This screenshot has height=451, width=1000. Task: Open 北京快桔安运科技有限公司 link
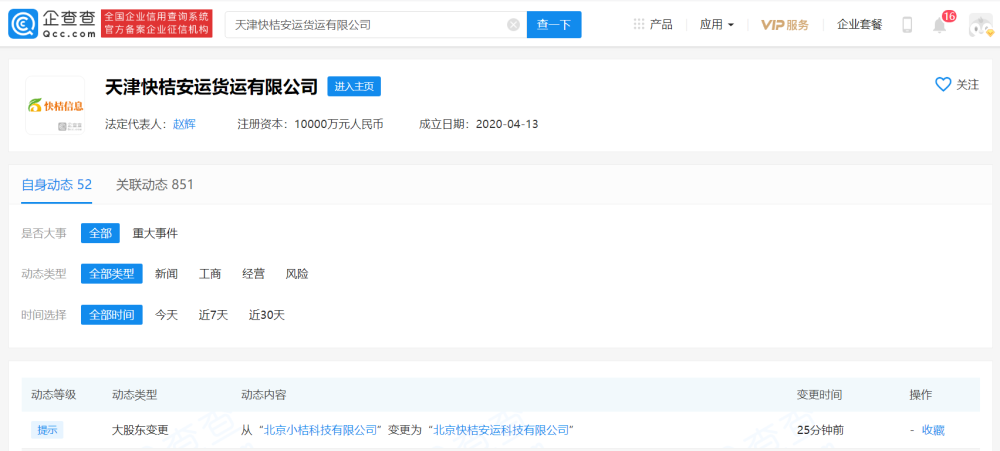pos(501,431)
